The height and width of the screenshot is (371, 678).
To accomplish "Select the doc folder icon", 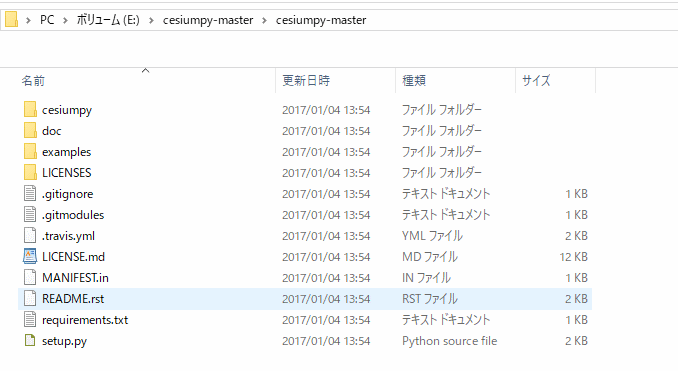I will click(x=30, y=131).
